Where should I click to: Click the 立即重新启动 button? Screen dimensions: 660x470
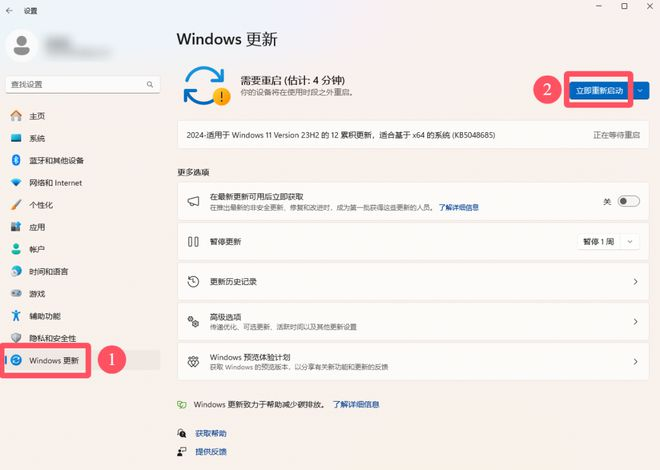pyautogui.click(x=599, y=91)
